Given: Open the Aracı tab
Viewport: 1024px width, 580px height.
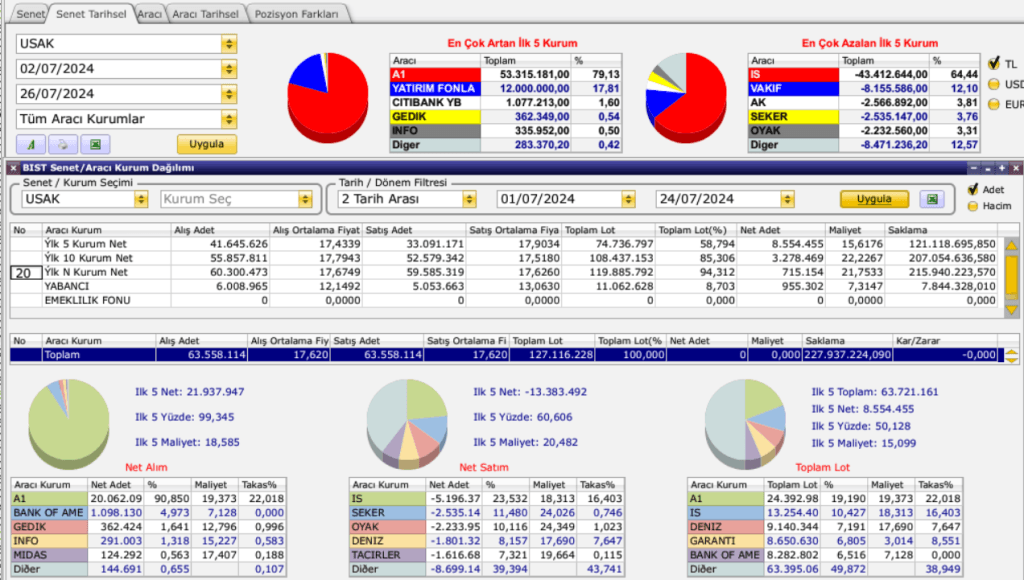Looking at the screenshot, I should coord(150,14).
